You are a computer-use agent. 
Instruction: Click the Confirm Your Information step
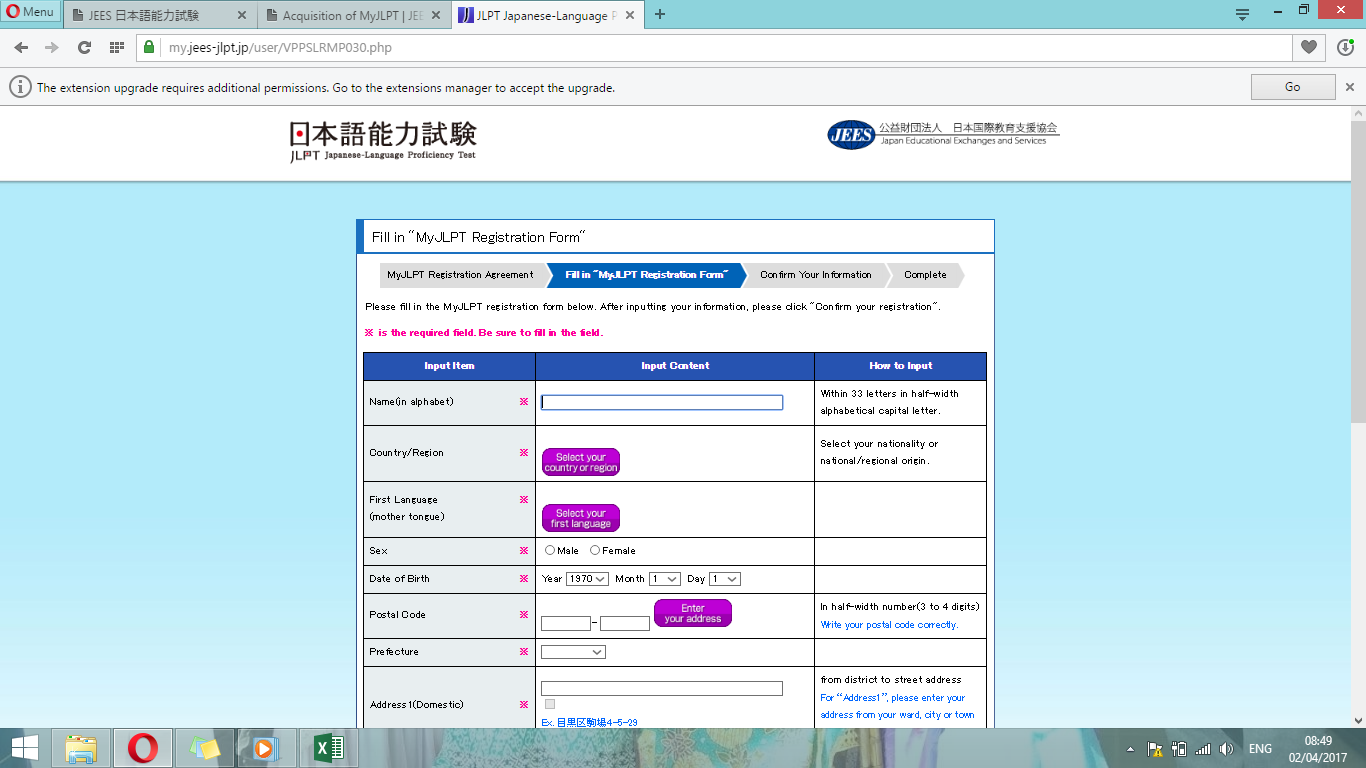point(815,275)
